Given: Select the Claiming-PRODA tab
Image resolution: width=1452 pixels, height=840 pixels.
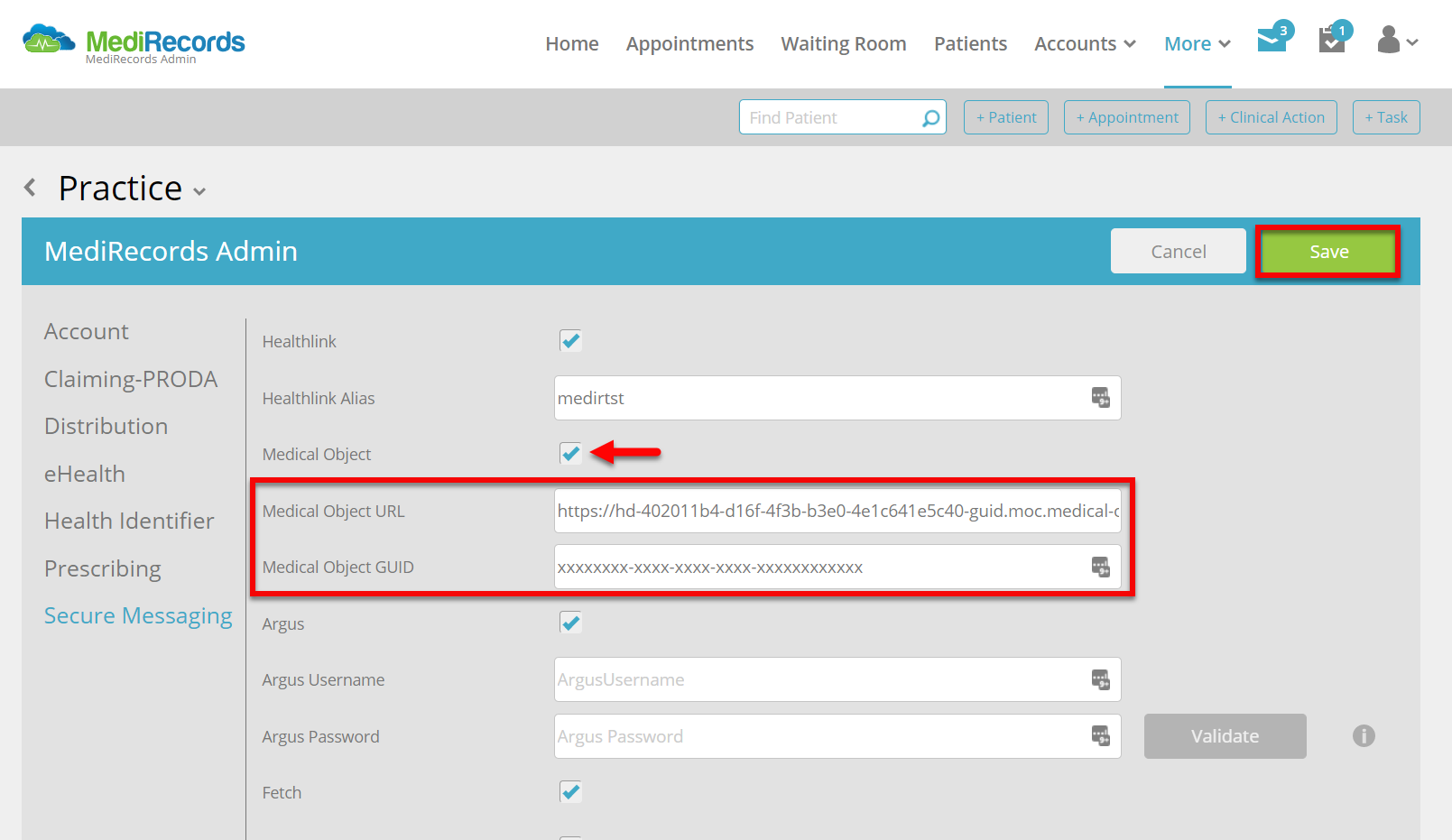Looking at the screenshot, I should (x=131, y=379).
